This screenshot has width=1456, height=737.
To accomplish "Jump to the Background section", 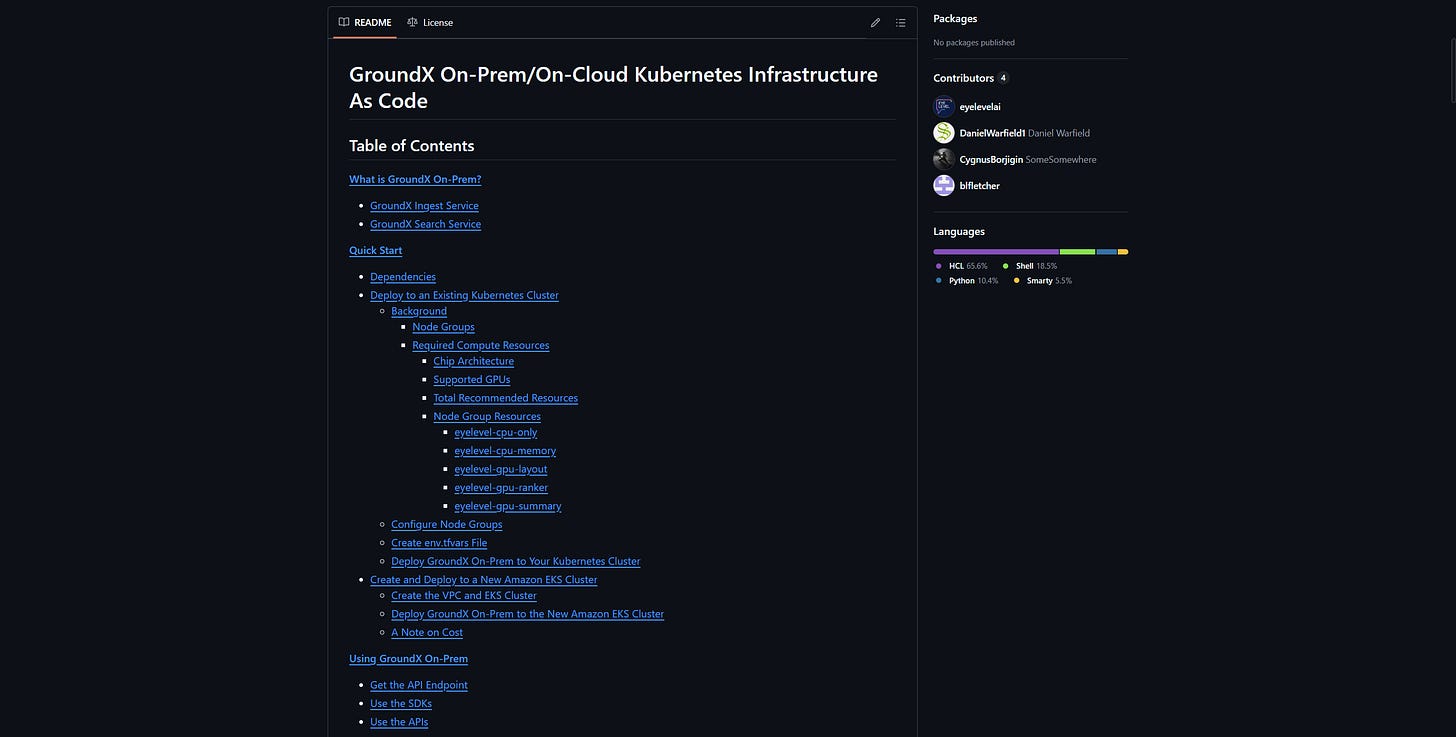I will (419, 311).
